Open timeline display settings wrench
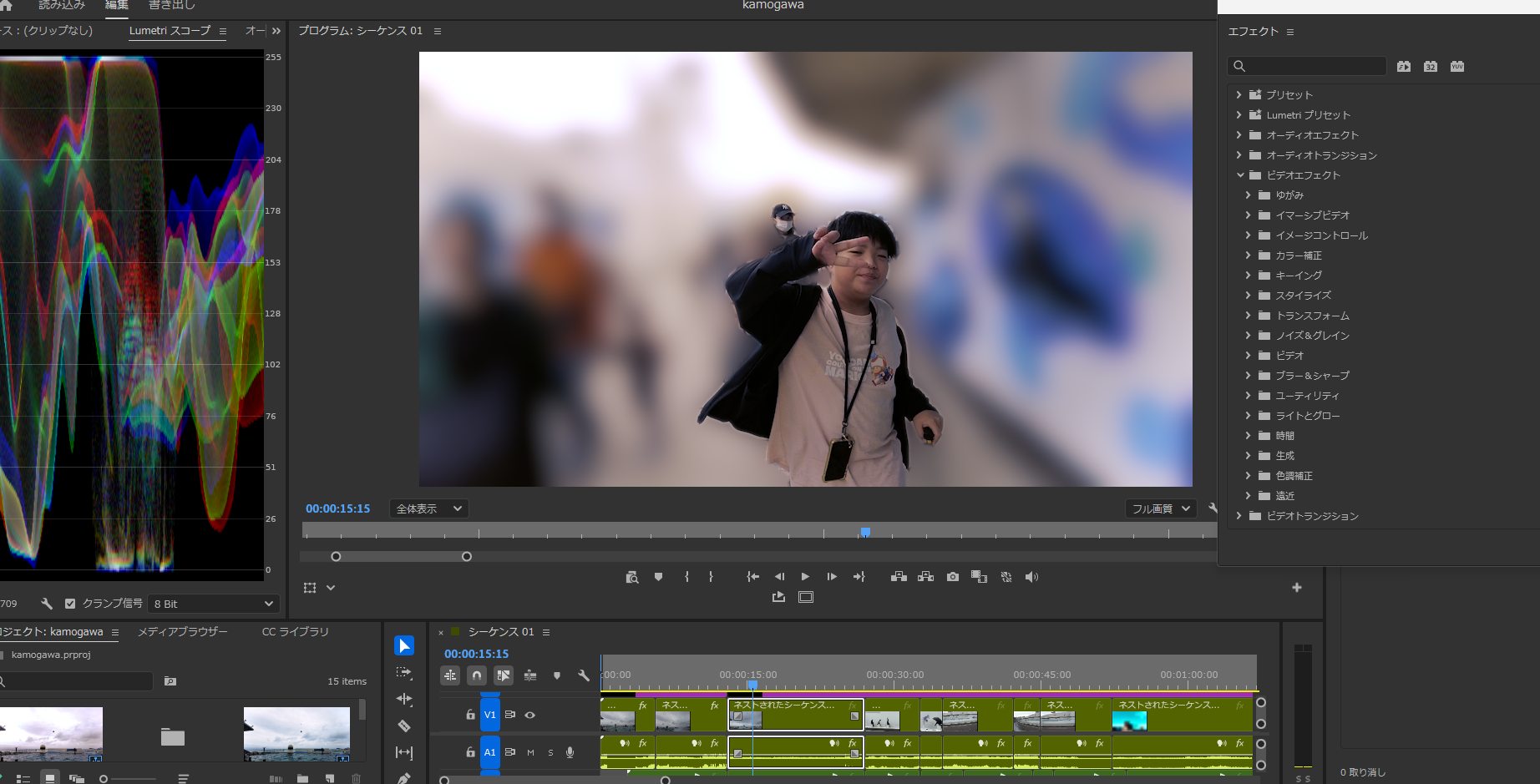The width and height of the screenshot is (1540, 784). 584,675
